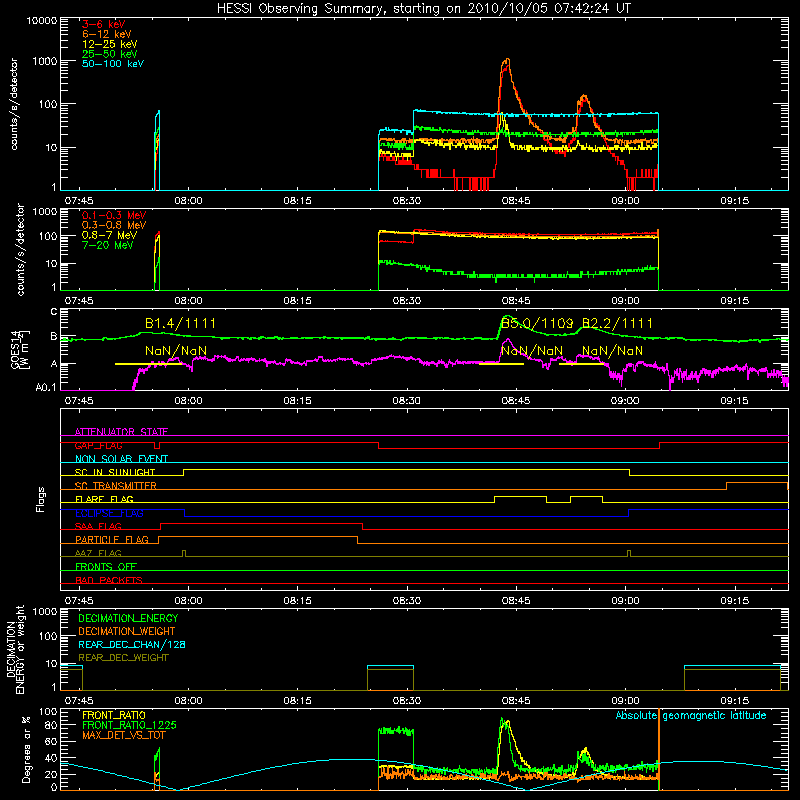Click the B2.2/1111 flare annotation
The height and width of the screenshot is (800, 800).
coord(617,323)
